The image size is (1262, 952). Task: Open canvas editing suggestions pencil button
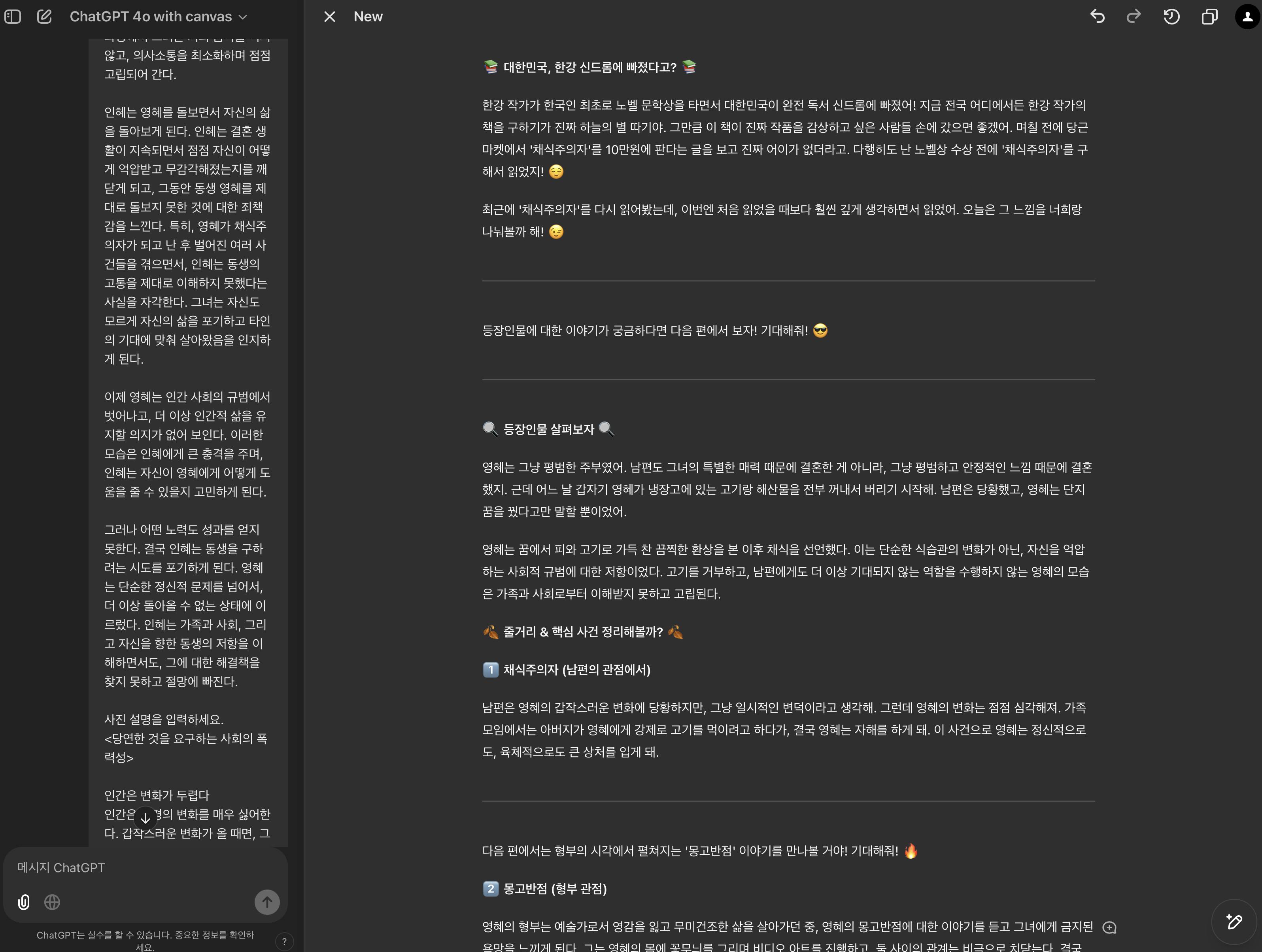[x=1234, y=922]
